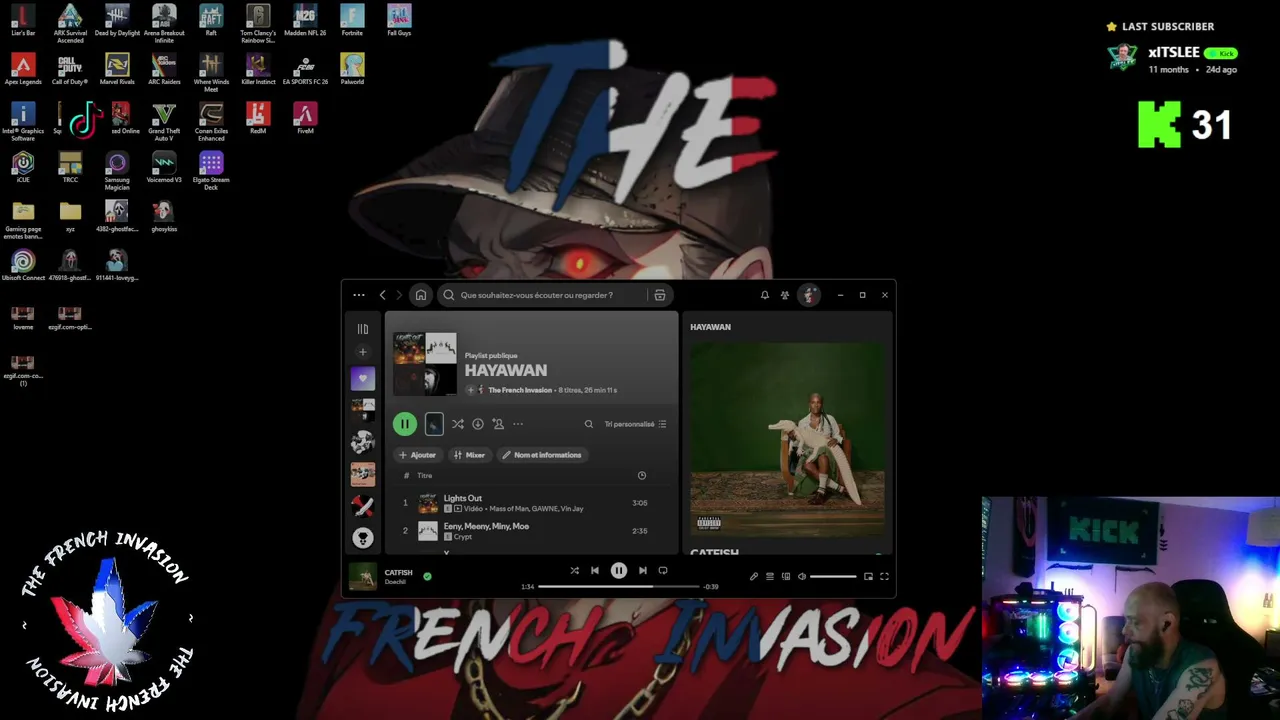Viewport: 1280px width, 720px height.
Task: Sort by the duration clock column
Action: tap(642, 476)
